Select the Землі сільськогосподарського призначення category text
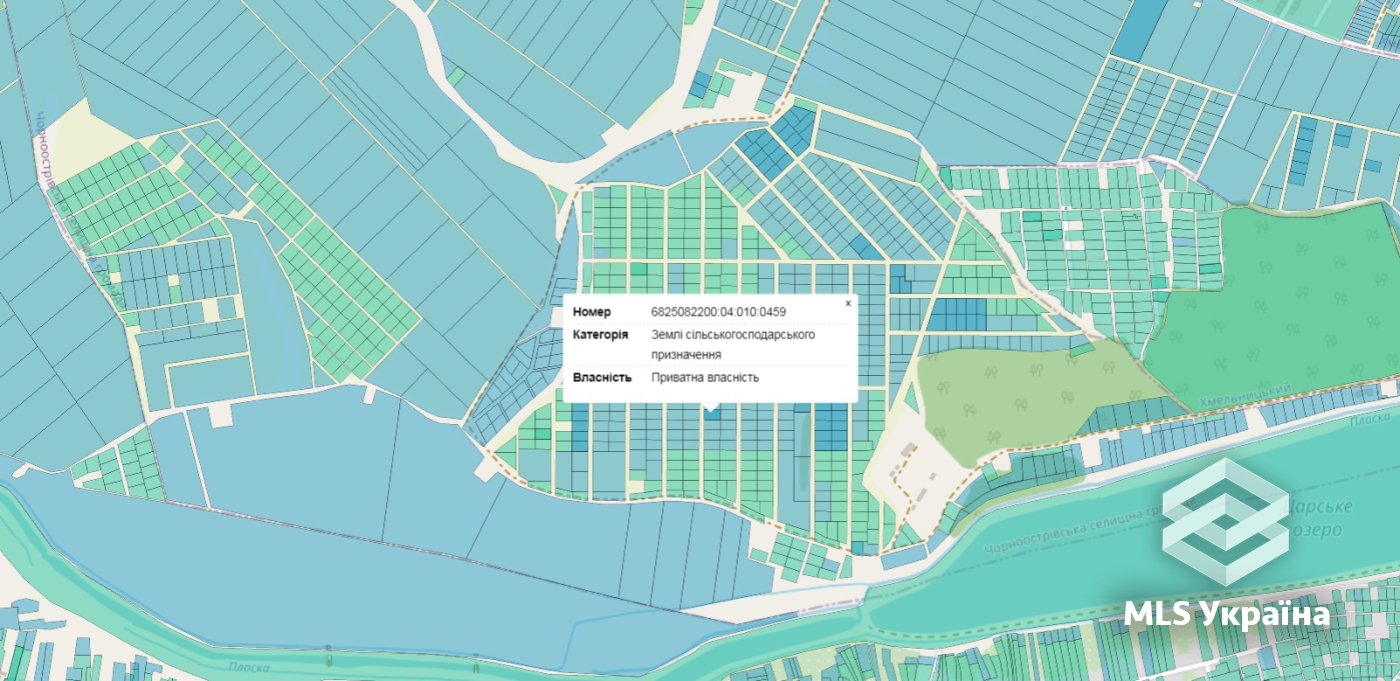This screenshot has width=1400, height=681. 732,344
